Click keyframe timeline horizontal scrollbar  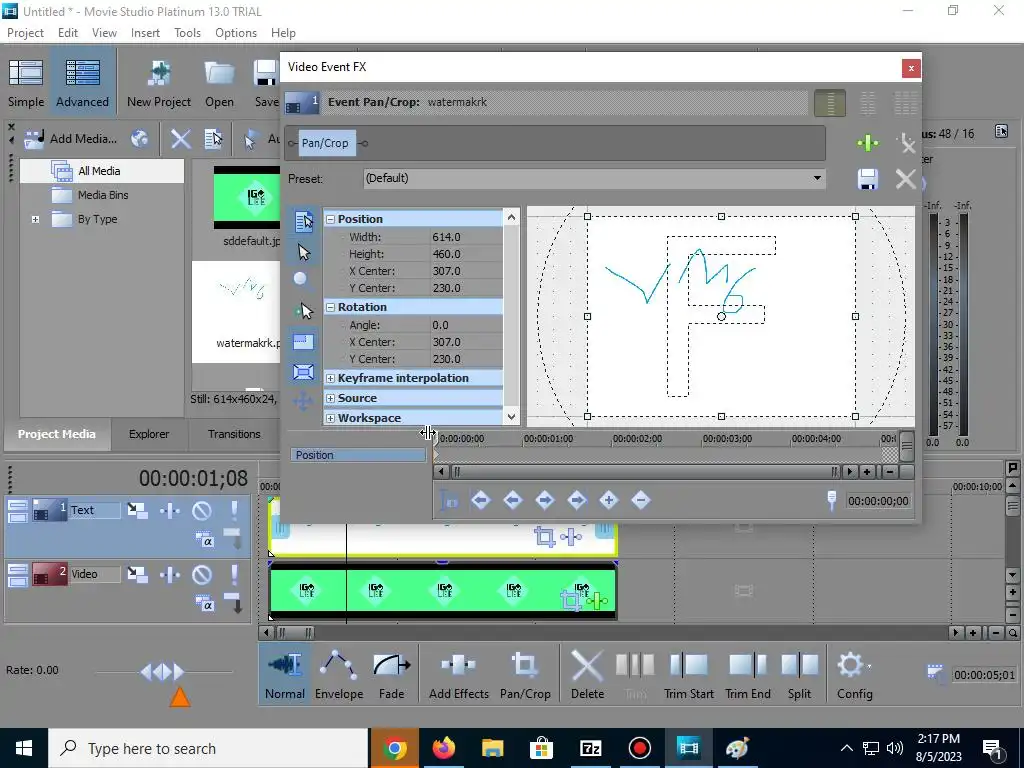pos(645,472)
